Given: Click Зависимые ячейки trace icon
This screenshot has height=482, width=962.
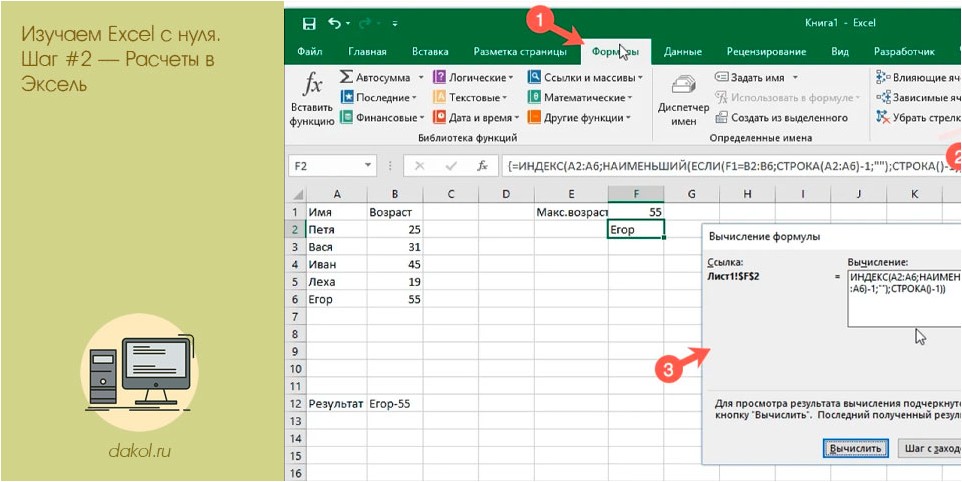Looking at the screenshot, I should point(883,97).
